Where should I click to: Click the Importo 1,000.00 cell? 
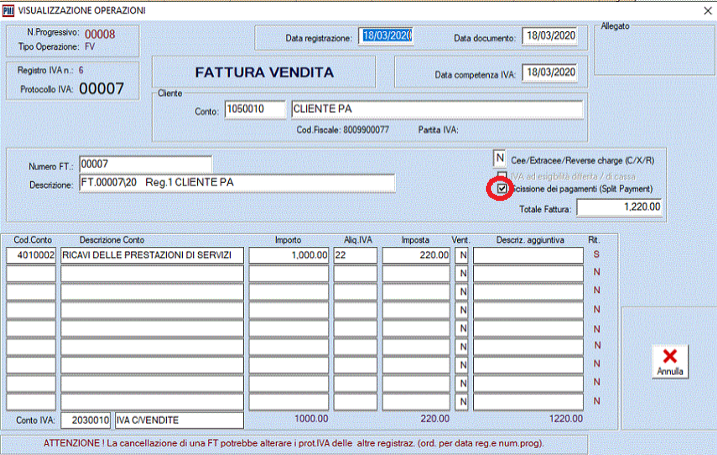click(x=290, y=256)
